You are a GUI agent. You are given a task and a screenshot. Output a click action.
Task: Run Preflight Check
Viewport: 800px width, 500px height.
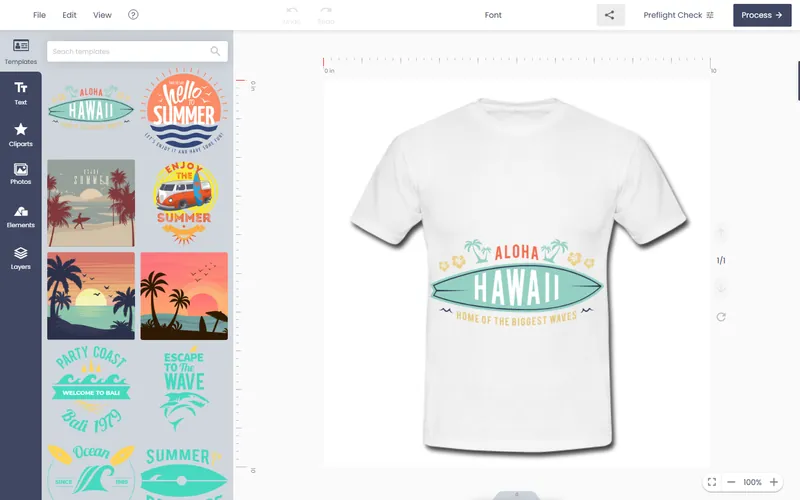[678, 15]
